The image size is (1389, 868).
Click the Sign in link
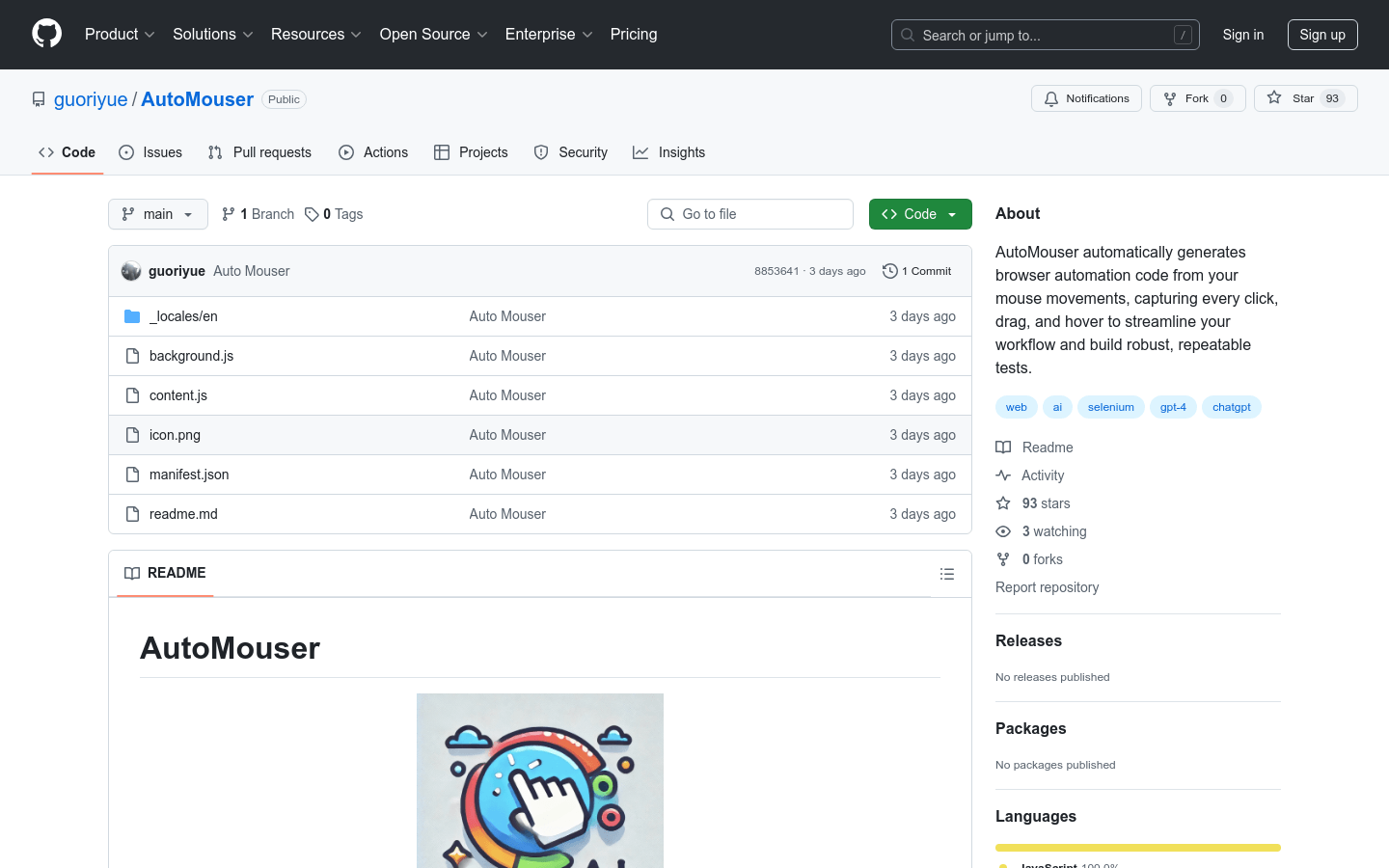coord(1243,35)
